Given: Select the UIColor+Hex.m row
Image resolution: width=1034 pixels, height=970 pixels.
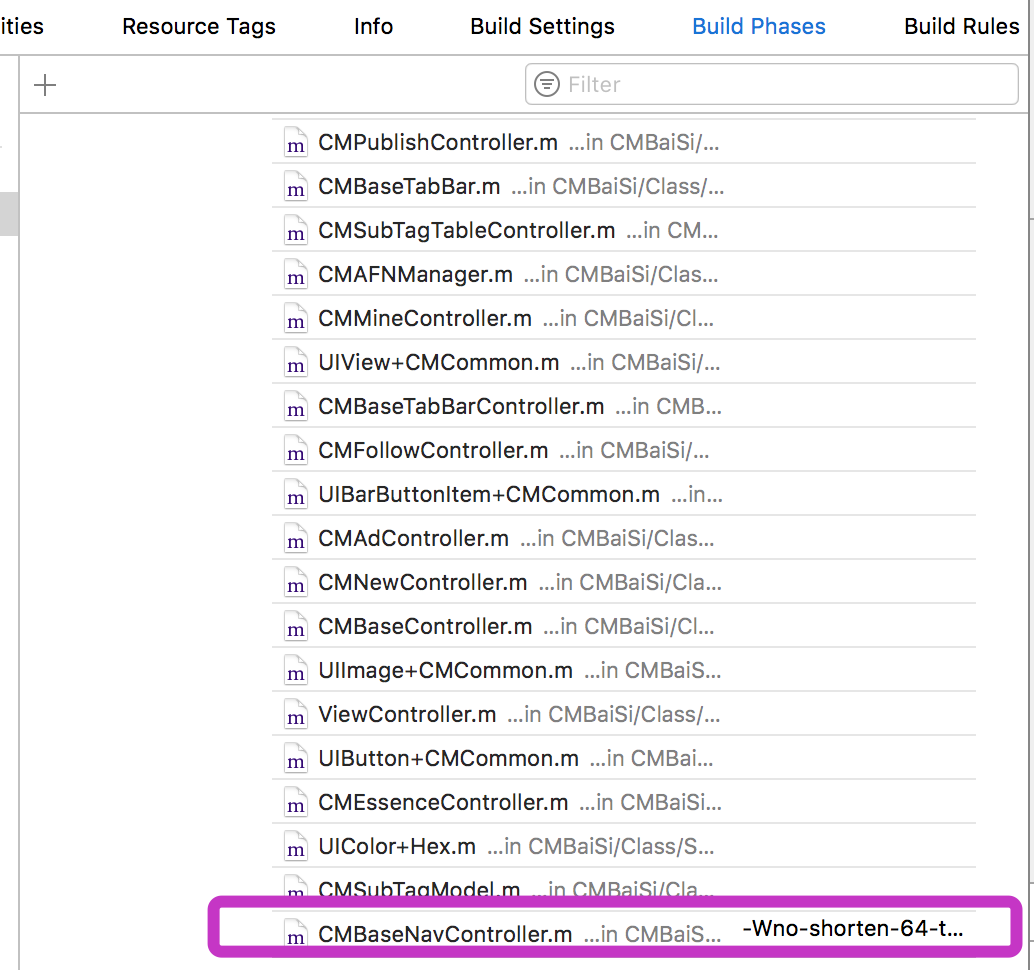Looking at the screenshot, I should pyautogui.click(x=624, y=846).
